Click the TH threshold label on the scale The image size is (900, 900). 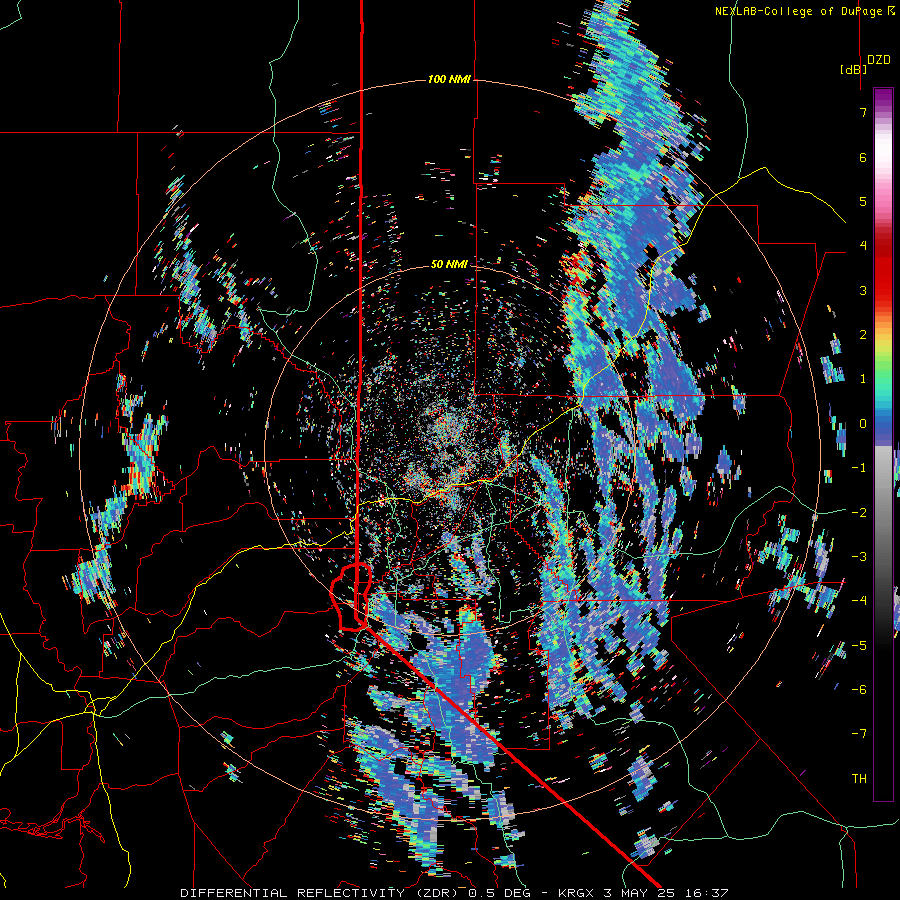859,778
